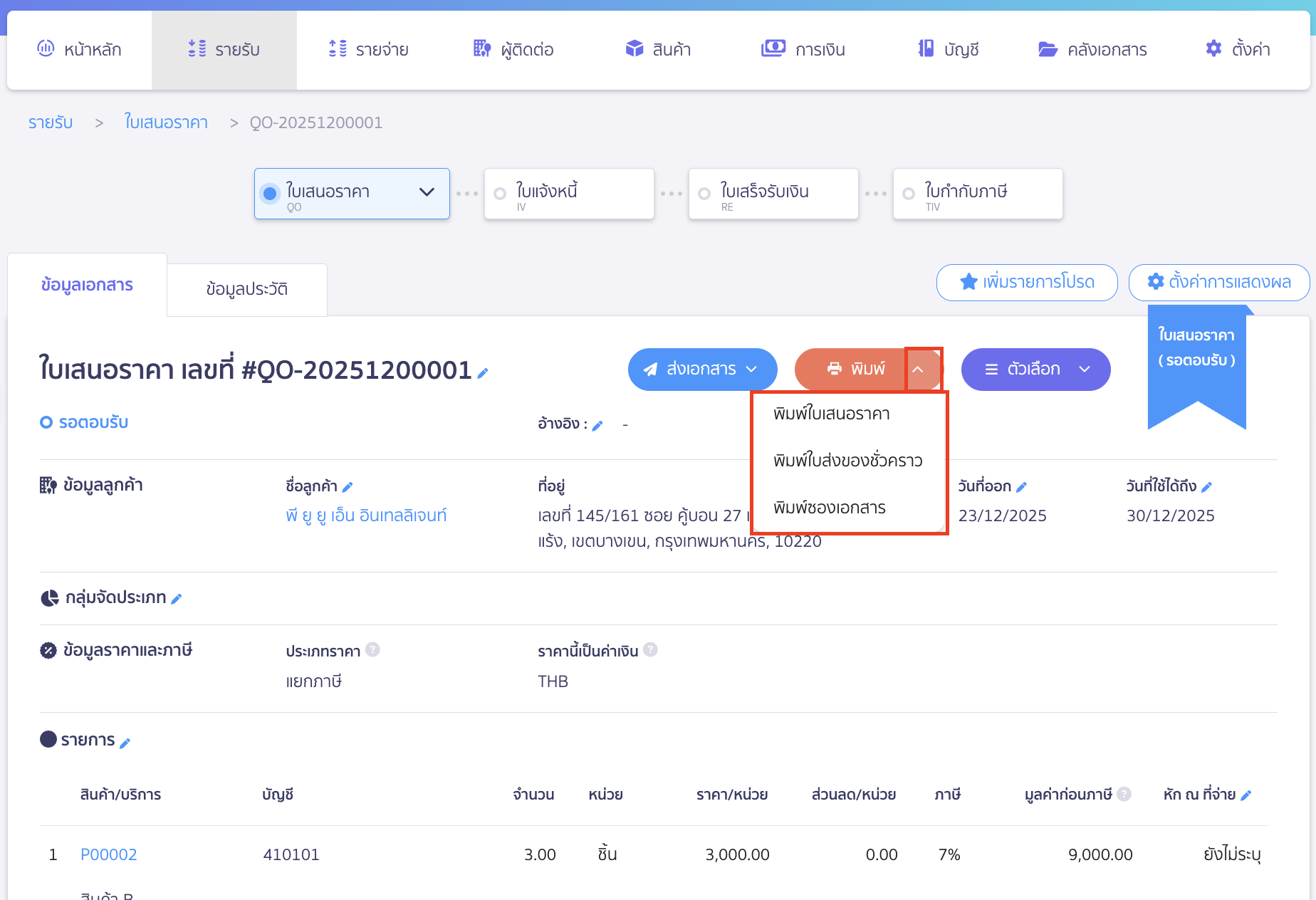Image resolution: width=1316 pixels, height=900 pixels.
Task: Open the คลังเอกสาร document storage folder icon
Action: pos(1047,48)
